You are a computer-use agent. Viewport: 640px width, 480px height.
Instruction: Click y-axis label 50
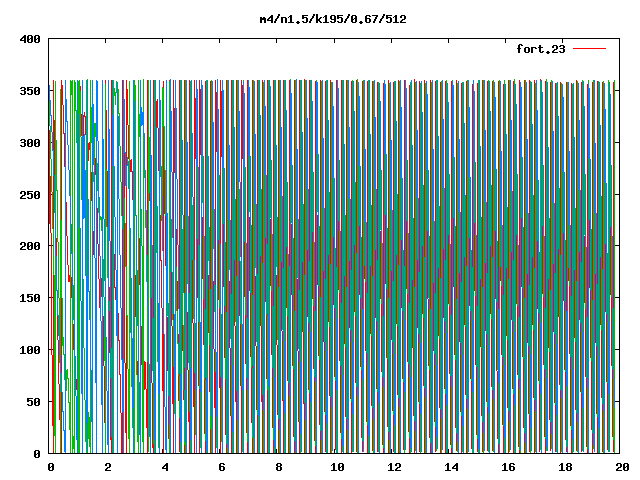[x=33, y=402]
